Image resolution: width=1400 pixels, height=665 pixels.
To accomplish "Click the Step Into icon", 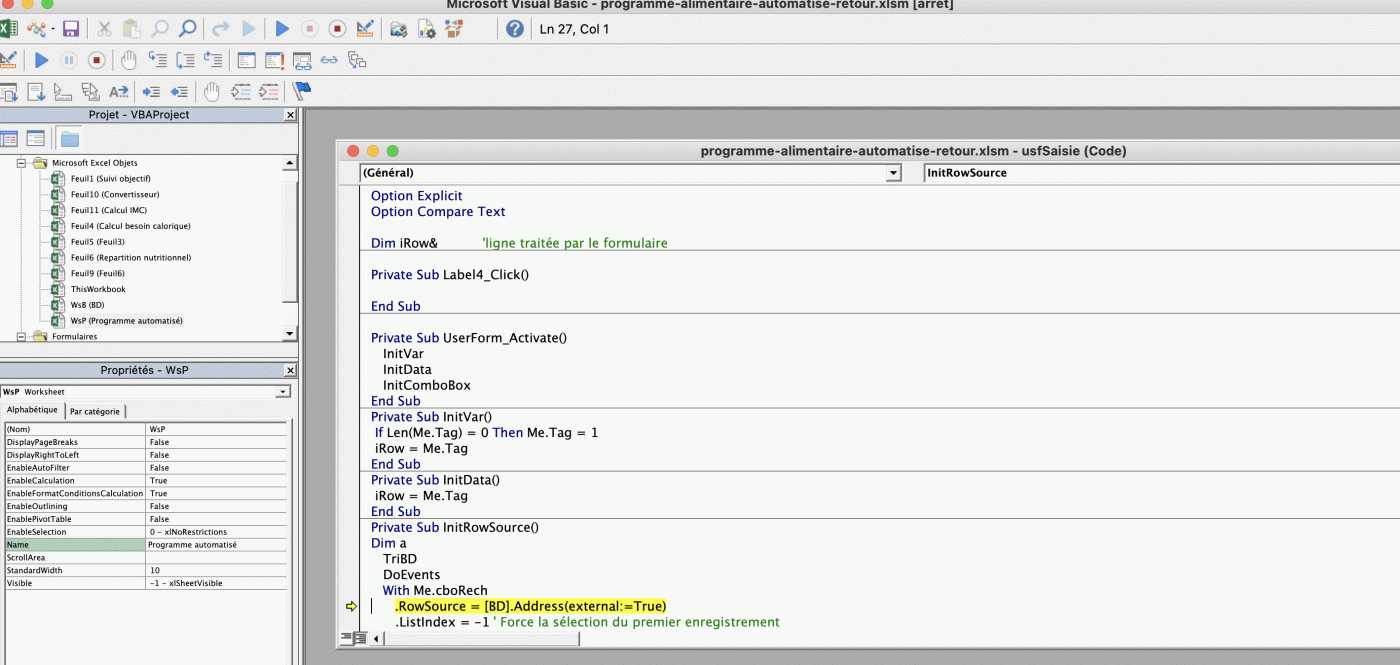I will coord(157,60).
